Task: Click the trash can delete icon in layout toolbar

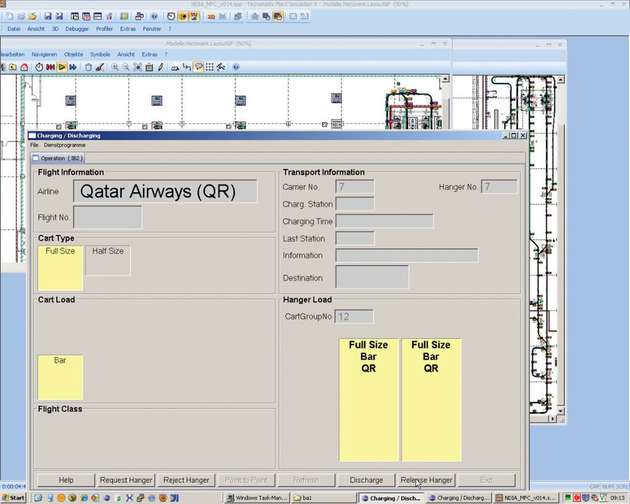Action: point(88,68)
